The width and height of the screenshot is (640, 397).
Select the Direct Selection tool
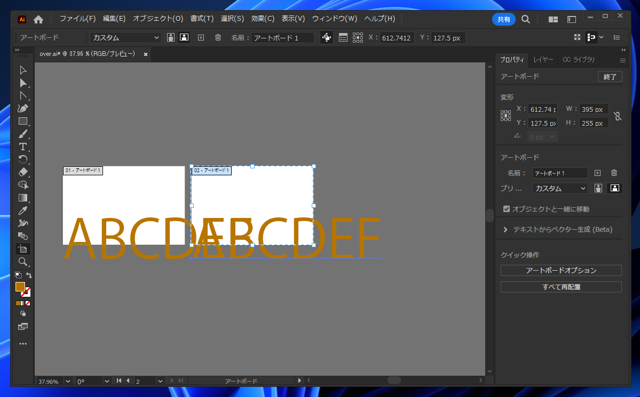point(23,83)
